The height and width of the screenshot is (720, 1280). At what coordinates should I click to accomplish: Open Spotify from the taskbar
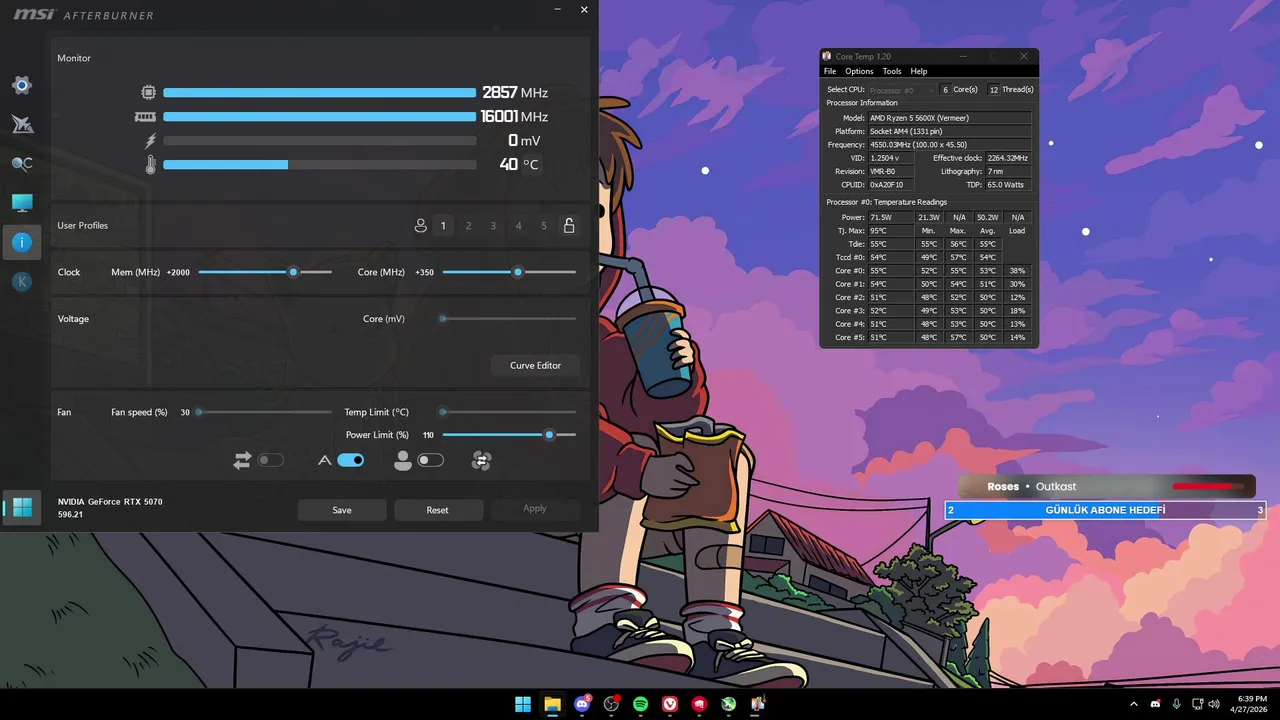640,704
